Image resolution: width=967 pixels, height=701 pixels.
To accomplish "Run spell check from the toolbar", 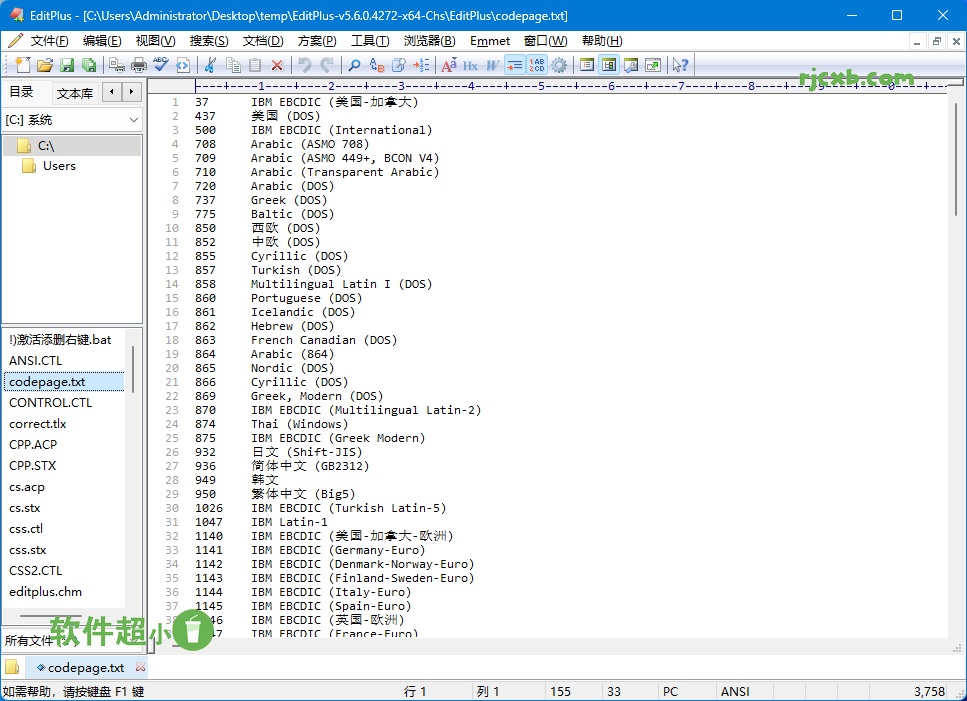I will click(x=159, y=64).
